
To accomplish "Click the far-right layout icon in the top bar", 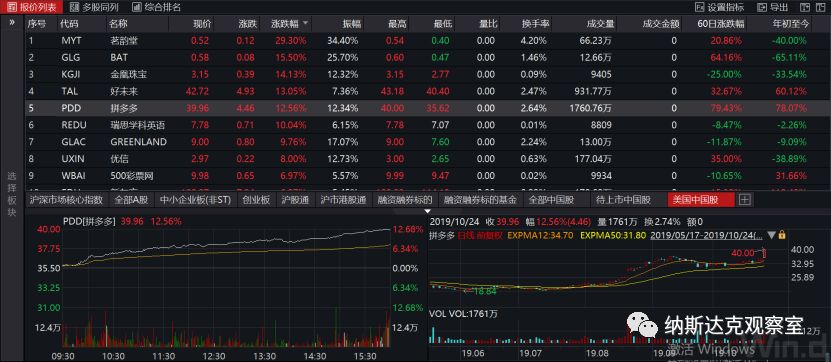I will tap(820, 7).
